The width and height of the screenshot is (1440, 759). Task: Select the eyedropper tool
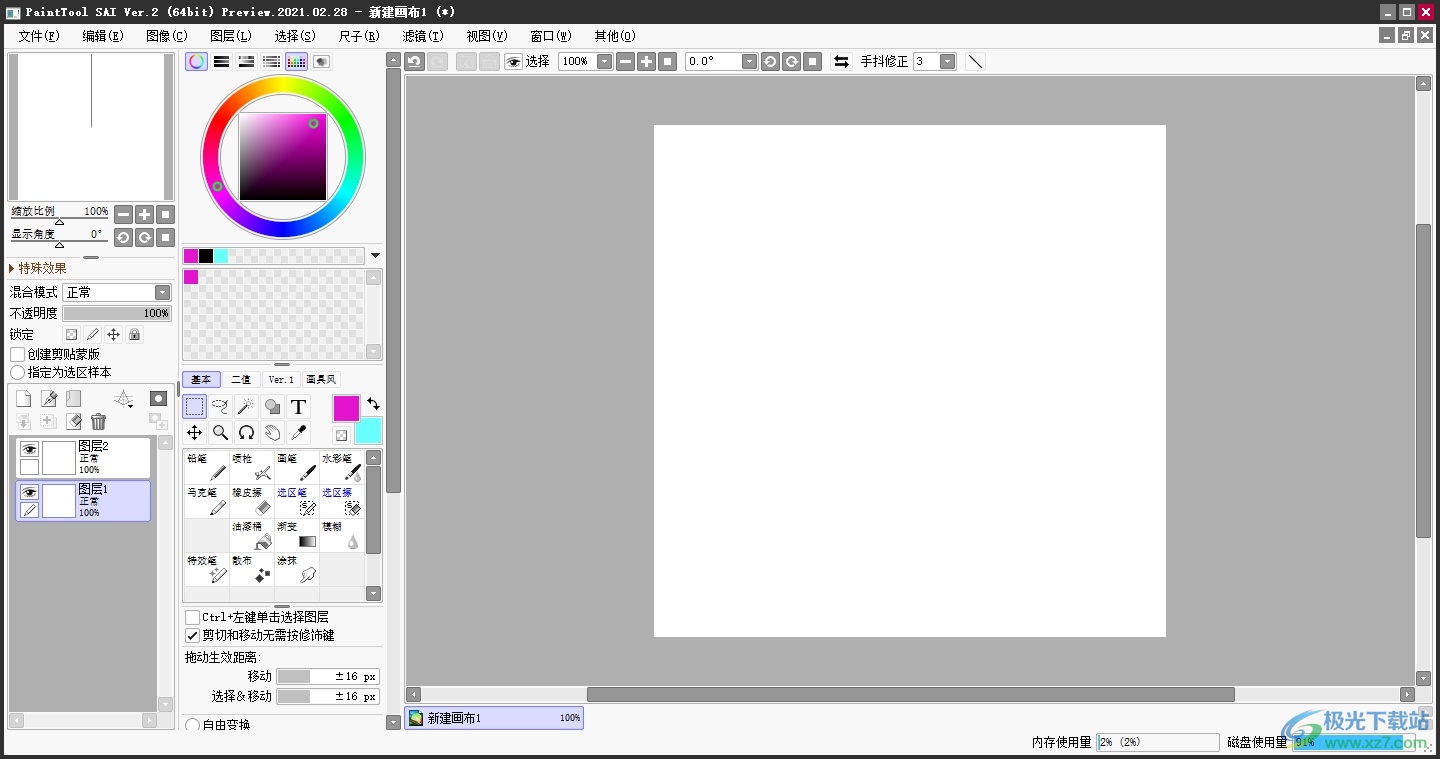tap(298, 432)
